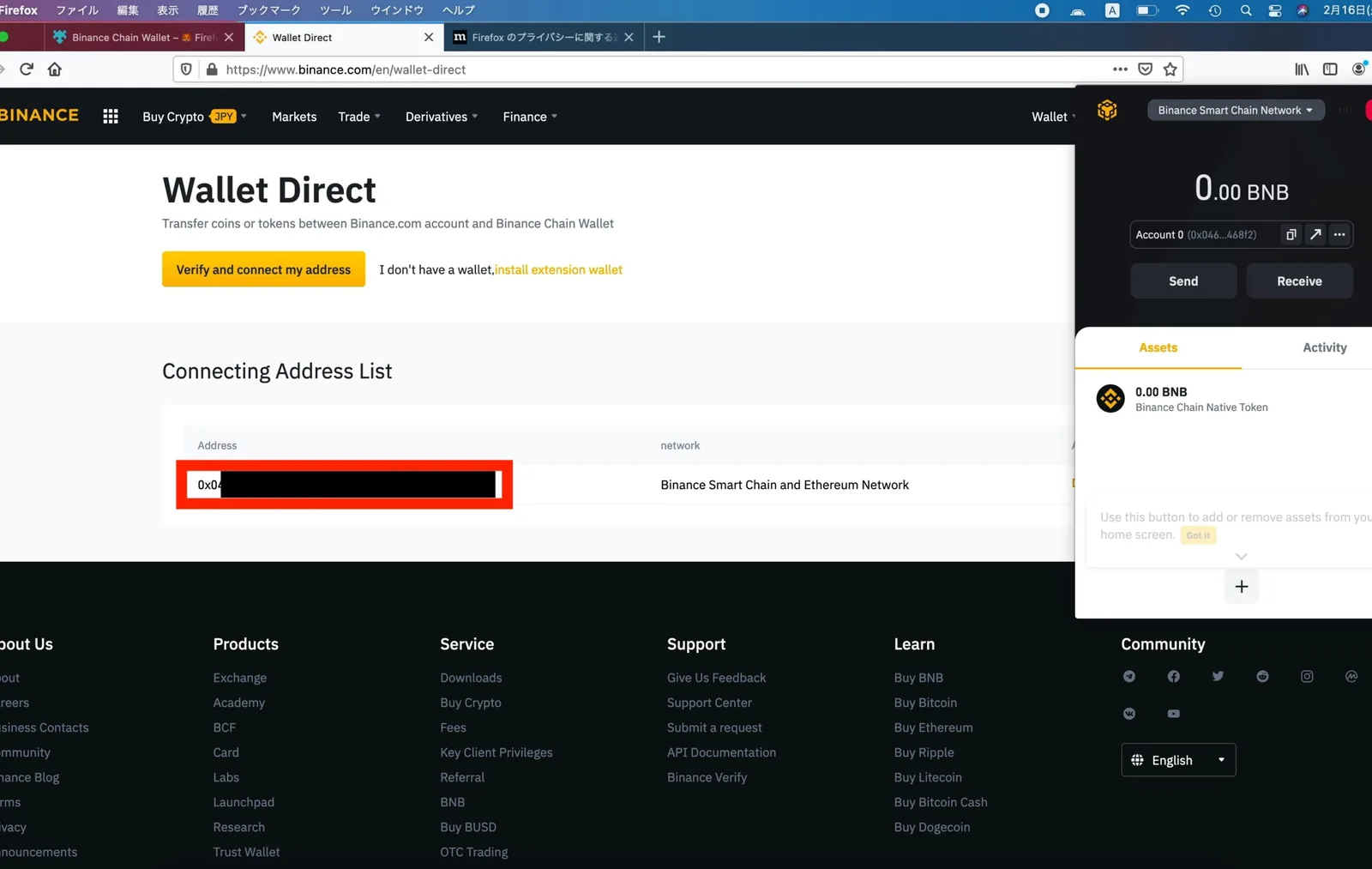Open Binance YouTube channel
Viewport: 1372px width, 869px height.
point(1174,714)
